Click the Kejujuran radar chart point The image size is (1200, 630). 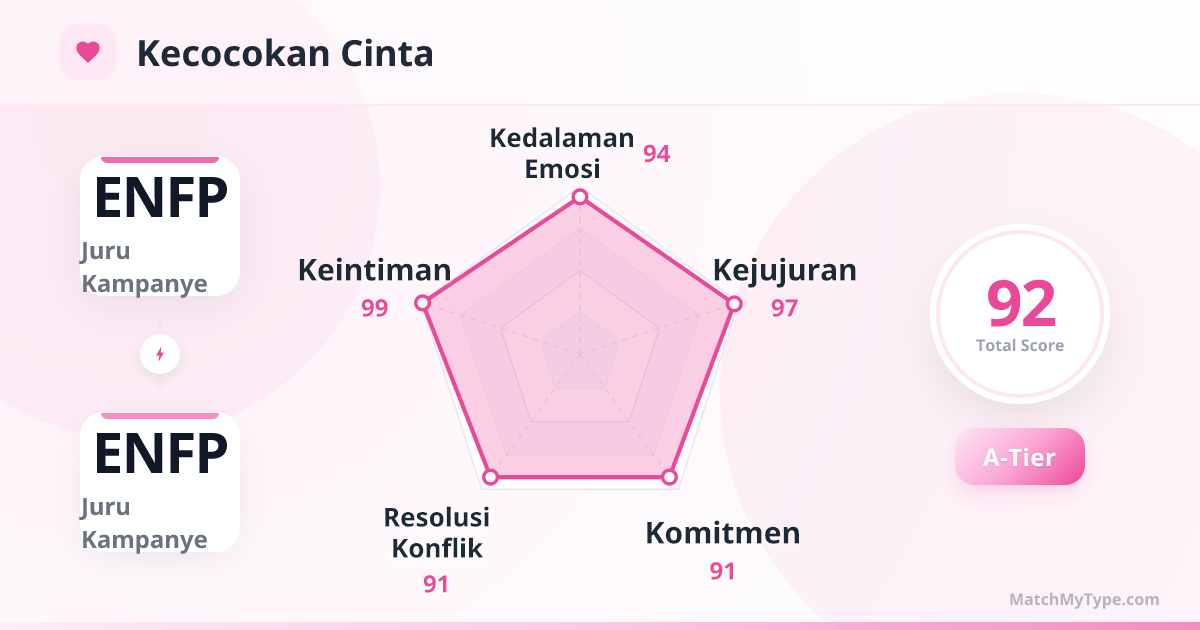pos(733,303)
